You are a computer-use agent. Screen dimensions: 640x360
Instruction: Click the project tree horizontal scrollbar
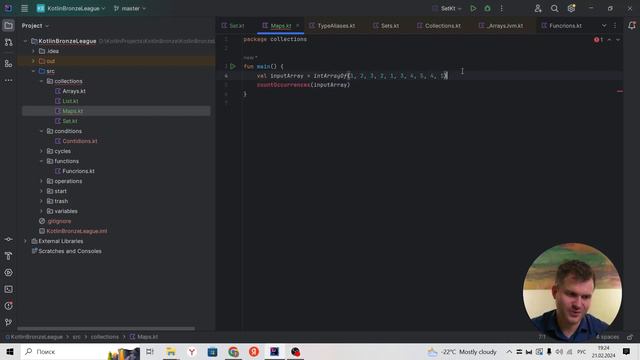click(x=106, y=329)
